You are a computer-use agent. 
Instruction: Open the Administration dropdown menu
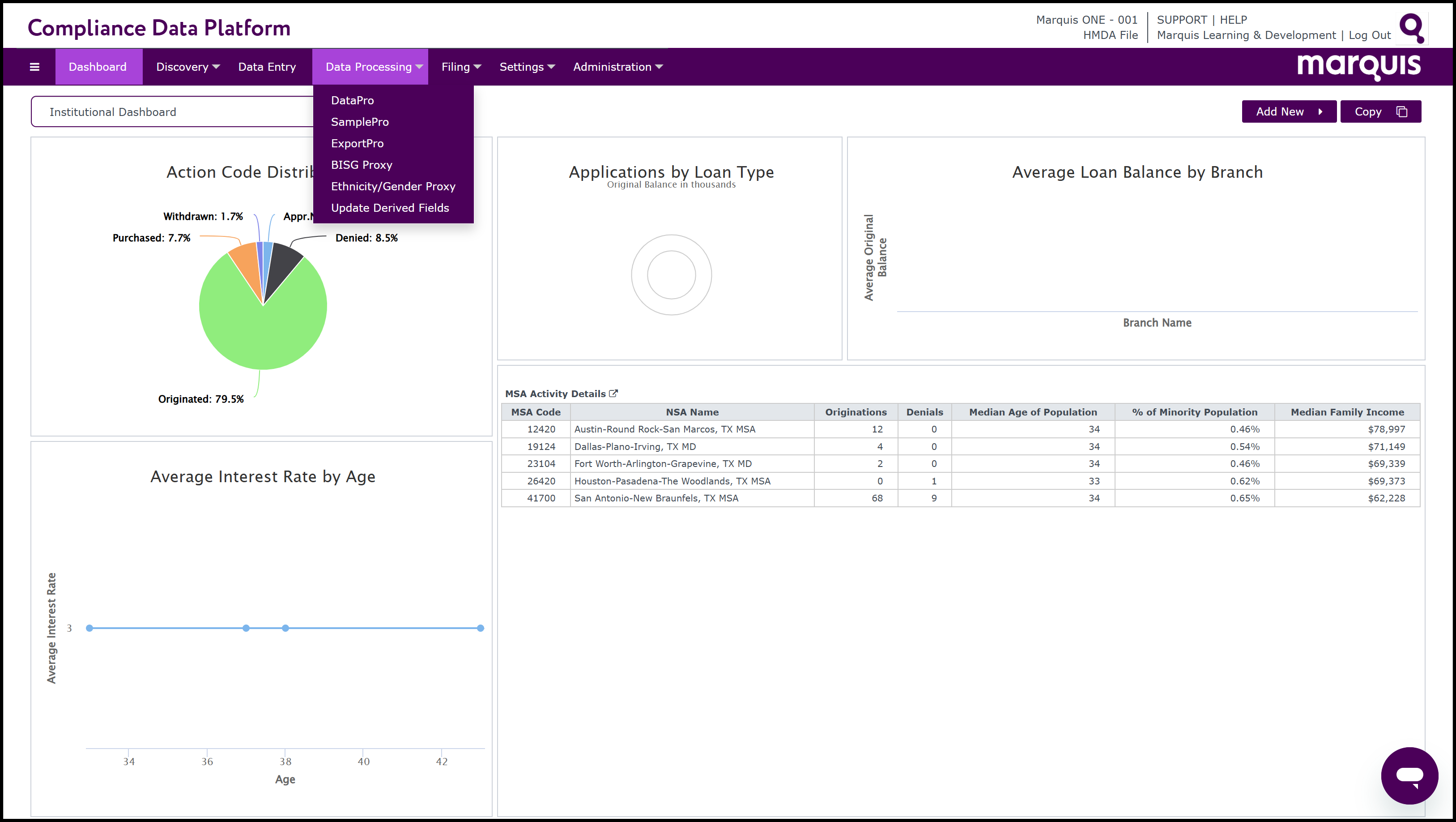617,67
